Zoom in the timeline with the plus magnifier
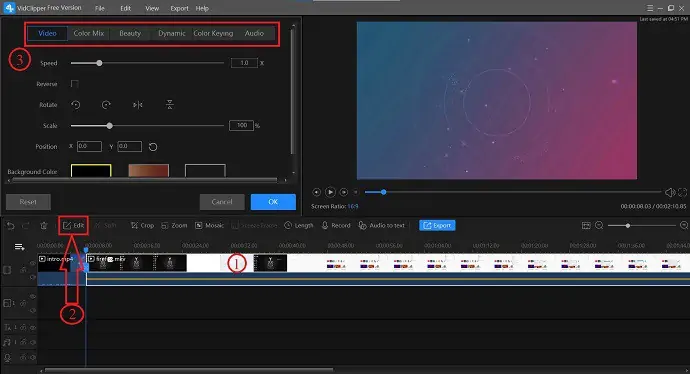This screenshot has width=690, height=374. [684, 225]
